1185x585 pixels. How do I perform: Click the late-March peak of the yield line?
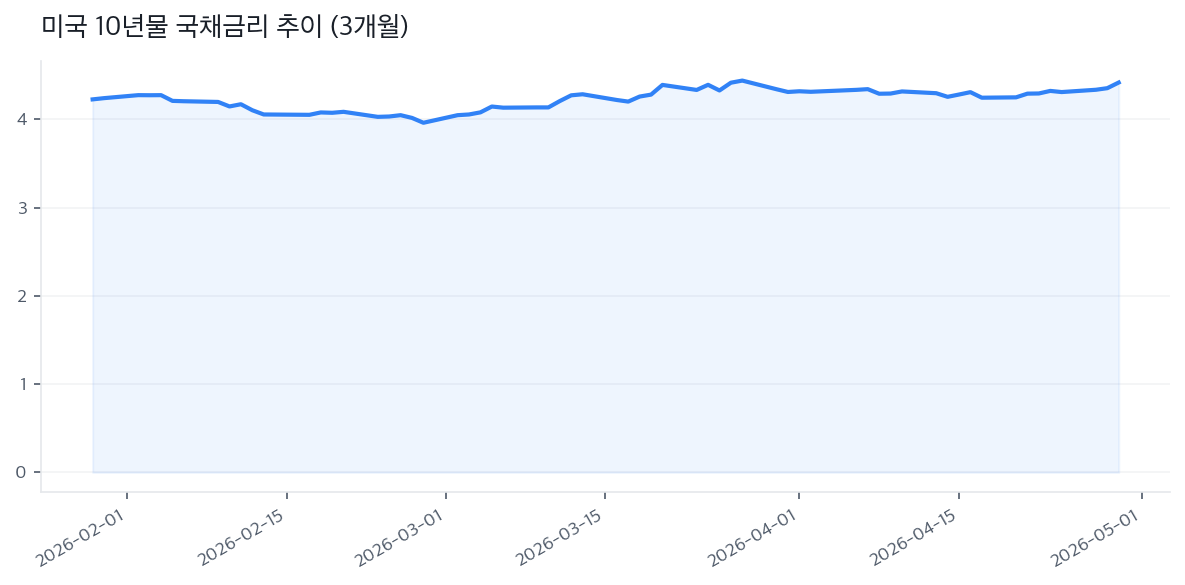click(x=742, y=80)
